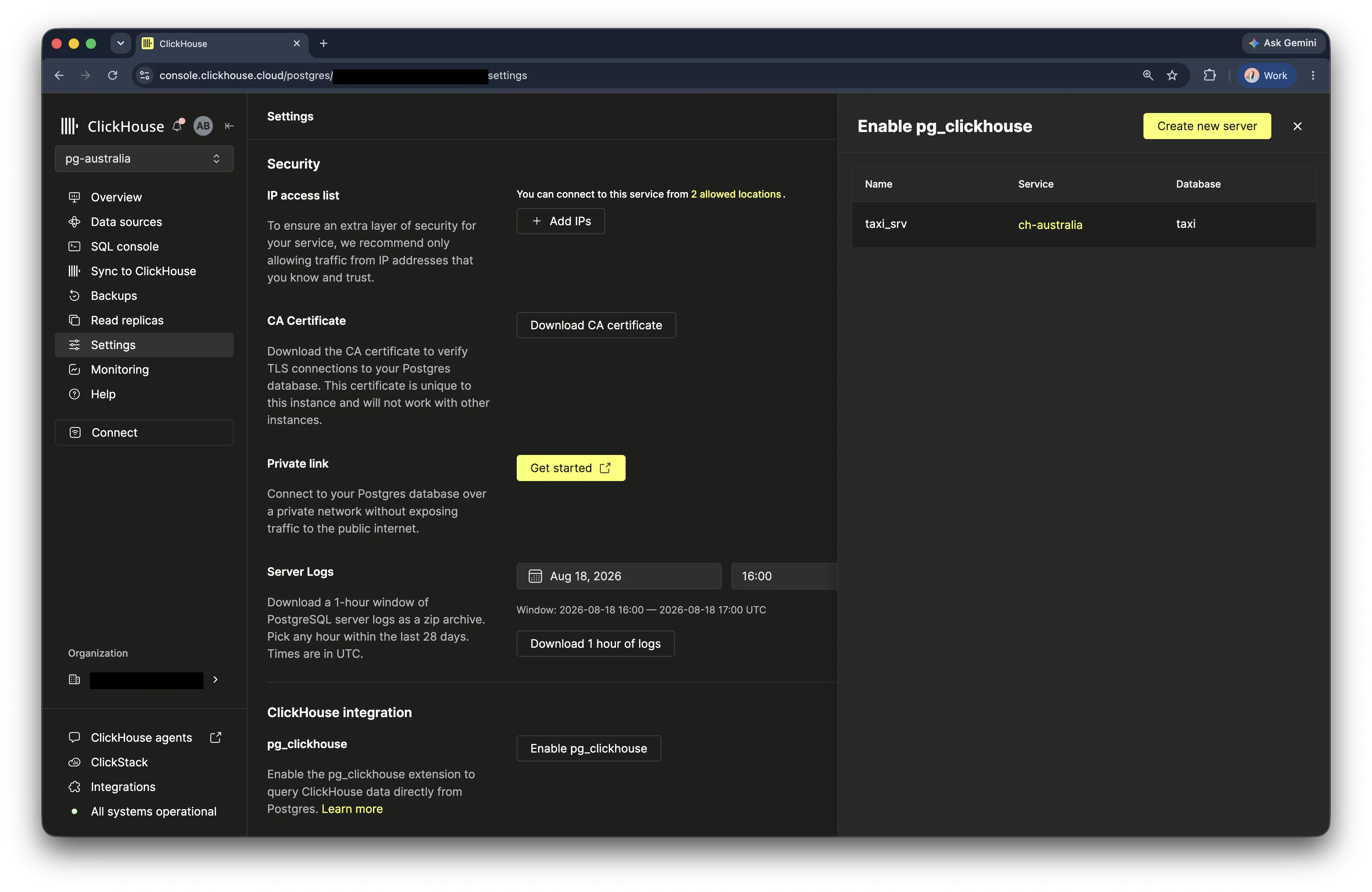Viewport: 1372px width, 892px height.
Task: Navigate to Backups
Action: point(144,296)
